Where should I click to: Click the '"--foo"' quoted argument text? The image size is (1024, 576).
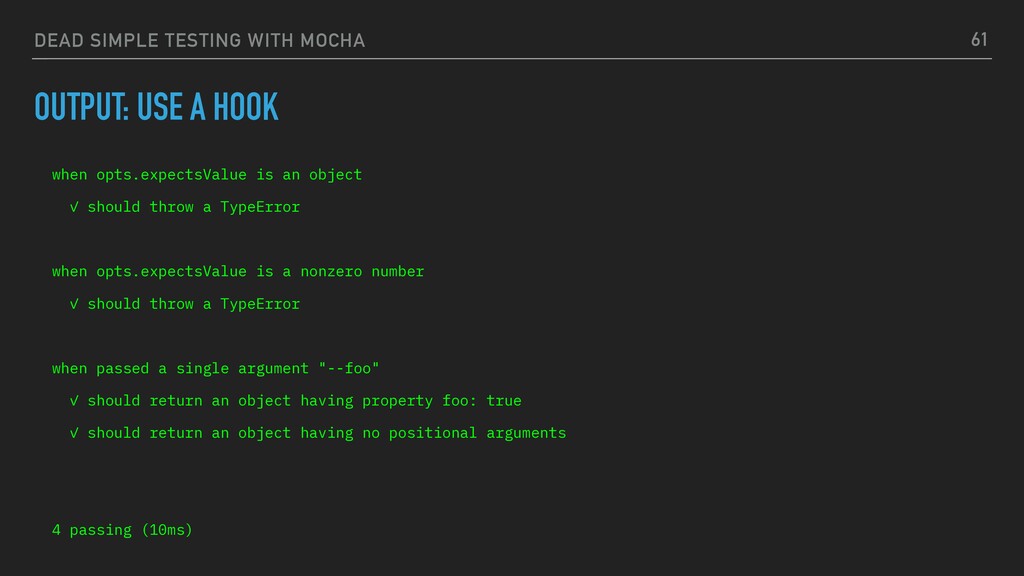[349, 368]
